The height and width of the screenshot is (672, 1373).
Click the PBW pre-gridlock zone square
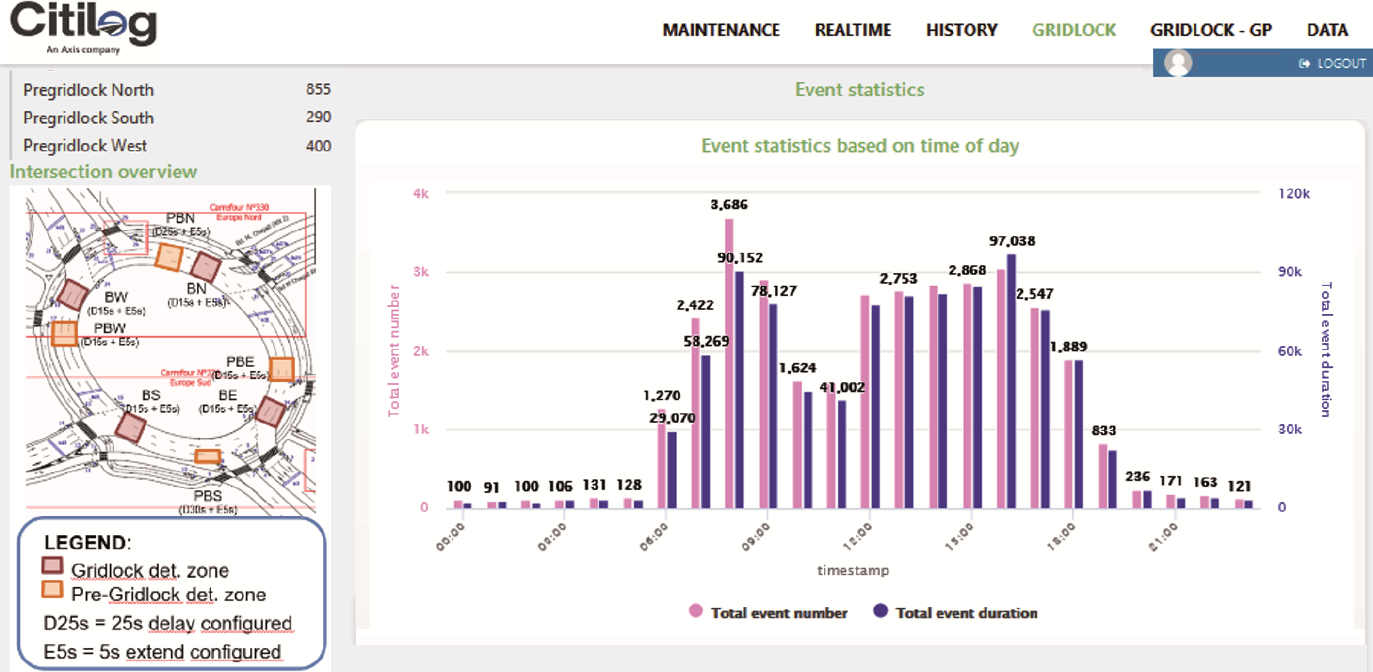click(x=64, y=333)
